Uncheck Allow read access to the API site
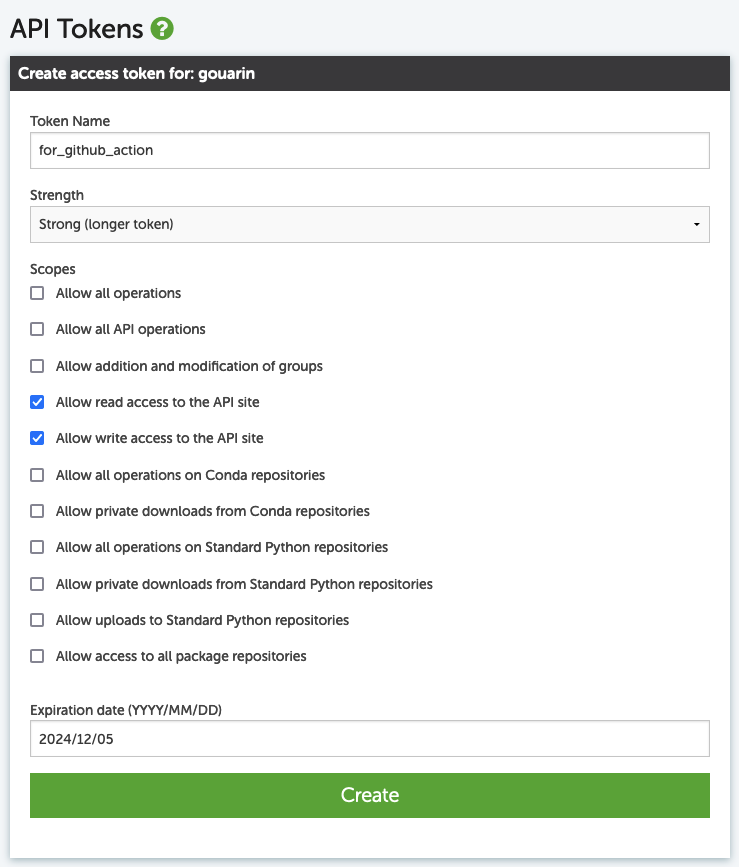 click(x=37, y=402)
